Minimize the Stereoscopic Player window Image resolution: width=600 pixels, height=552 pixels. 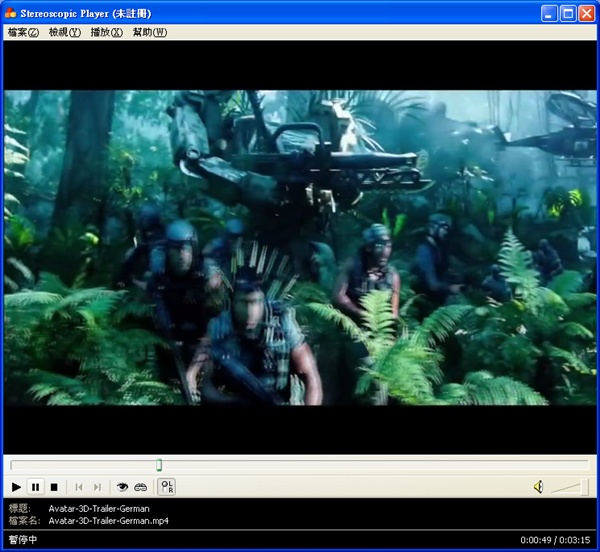pyautogui.click(x=549, y=14)
